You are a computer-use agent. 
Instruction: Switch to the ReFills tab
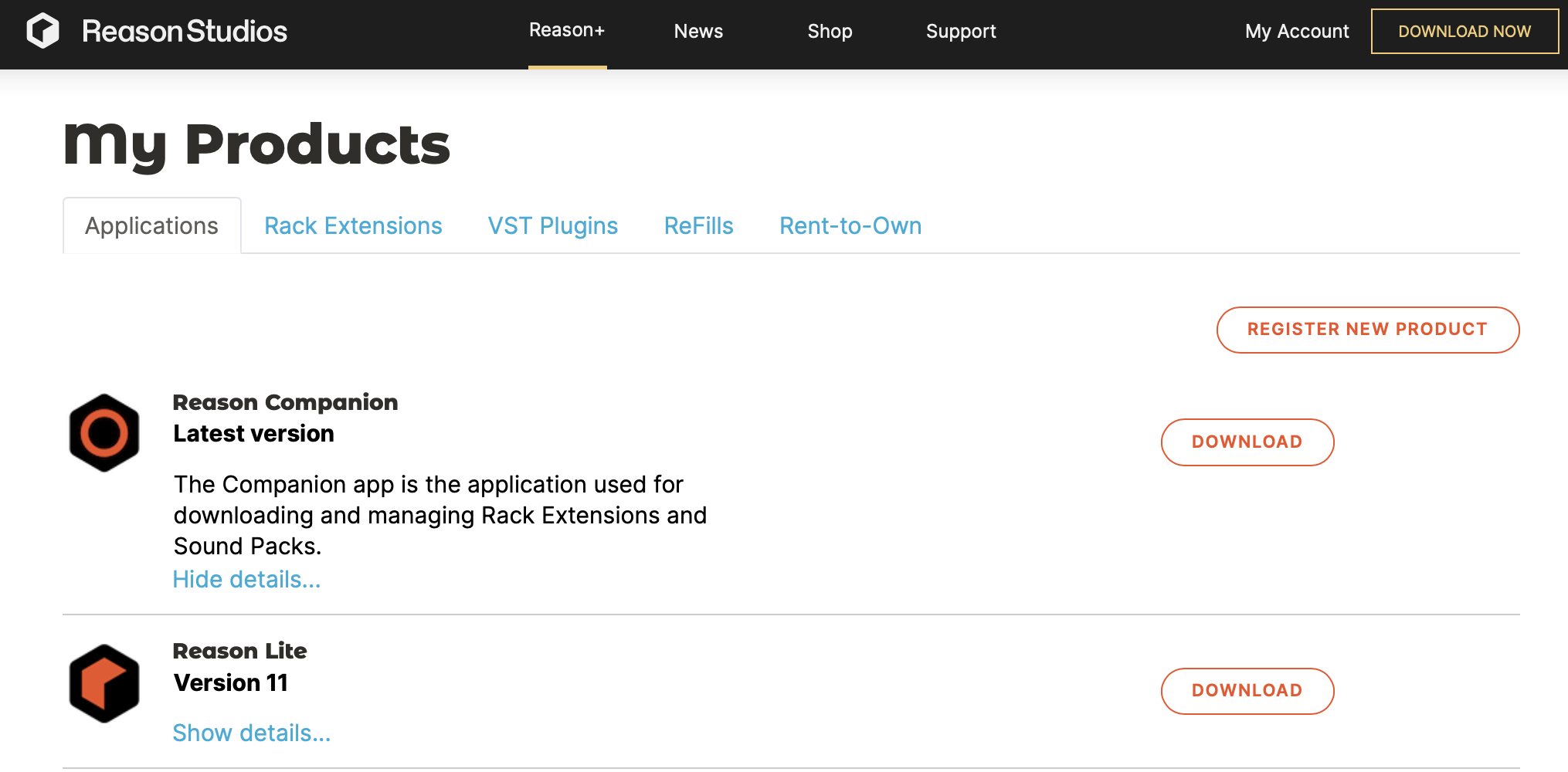click(698, 225)
